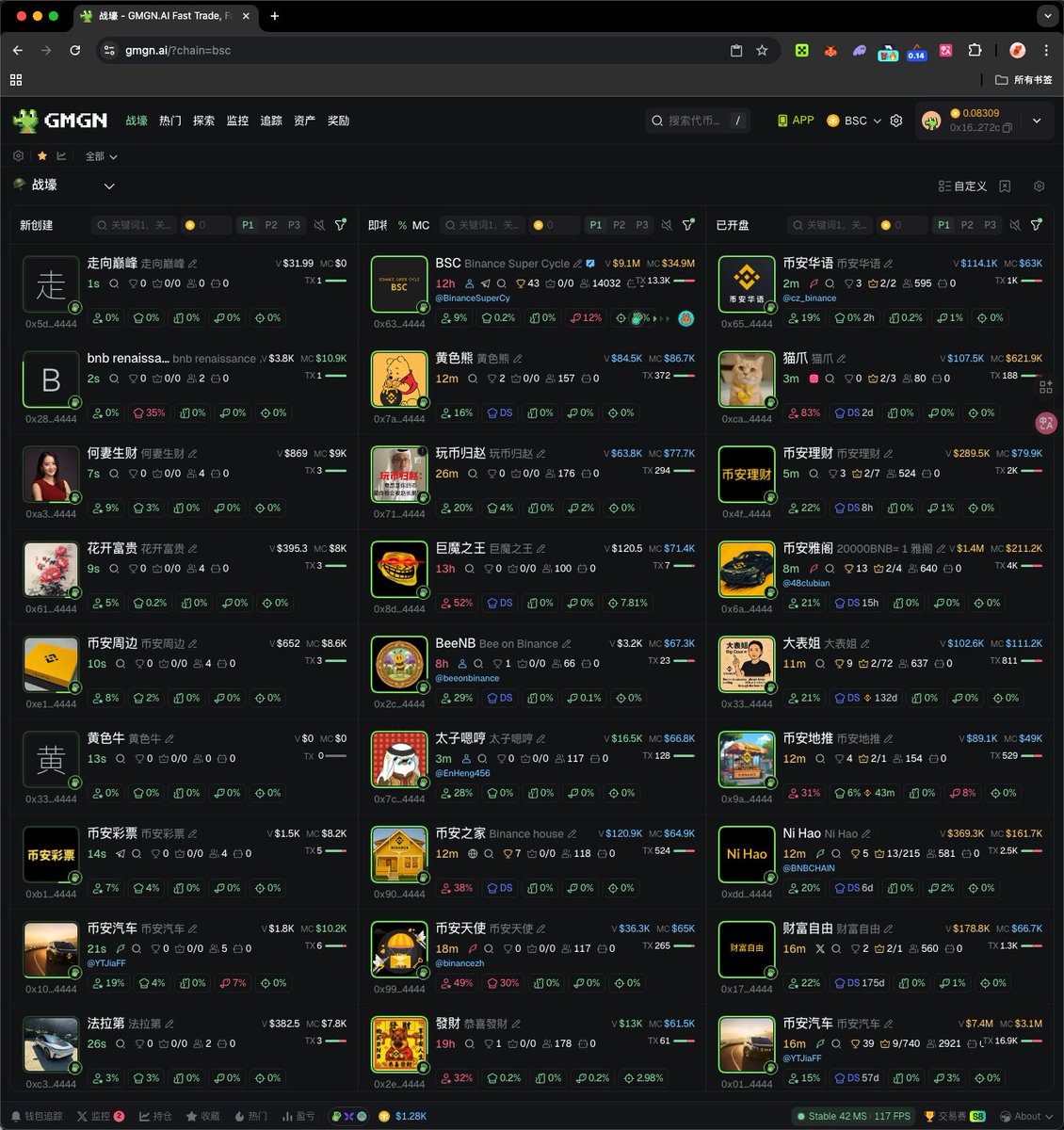Select P2 preset in 新创建 column
This screenshot has height=1130, width=1064.
pos(271,225)
